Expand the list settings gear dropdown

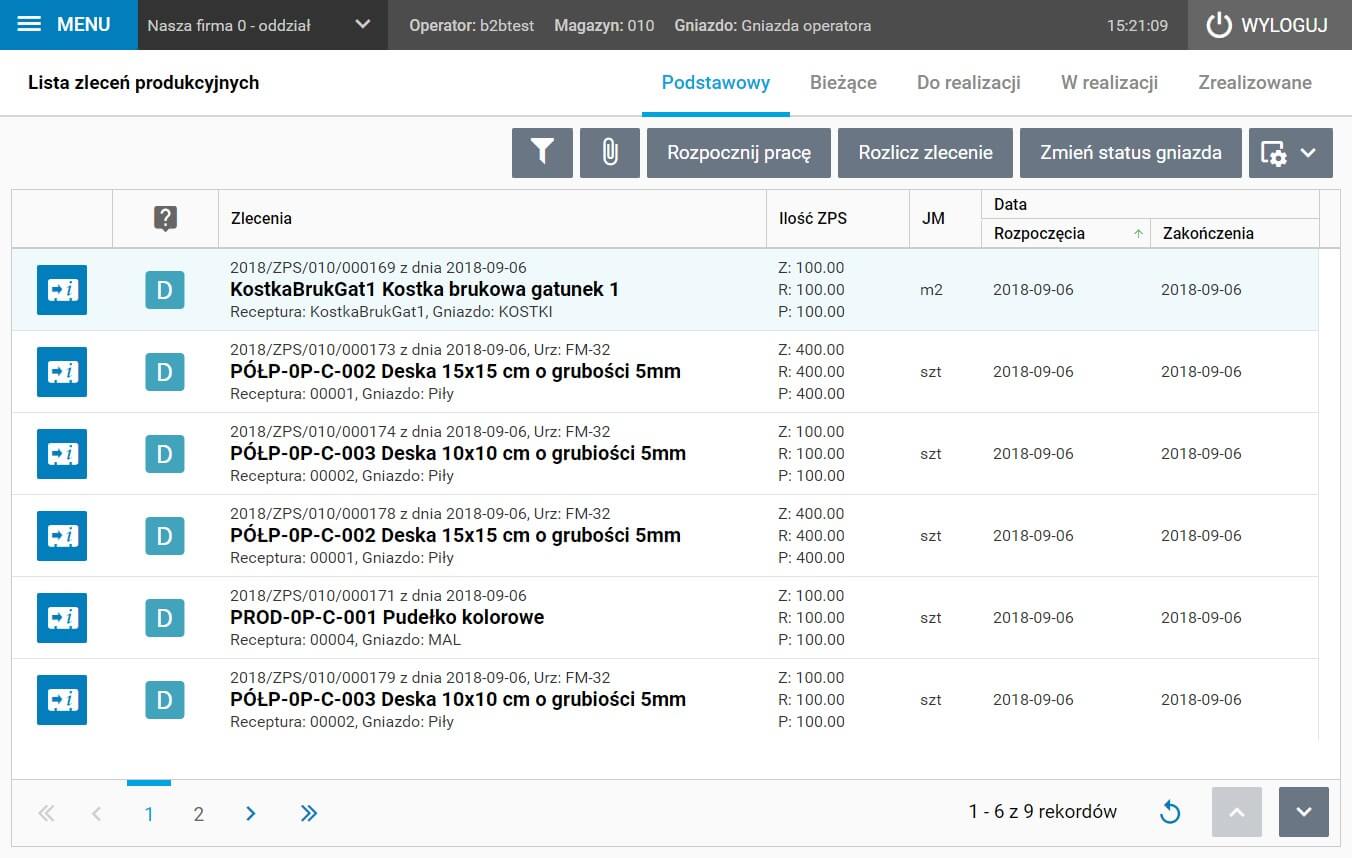click(x=1291, y=153)
